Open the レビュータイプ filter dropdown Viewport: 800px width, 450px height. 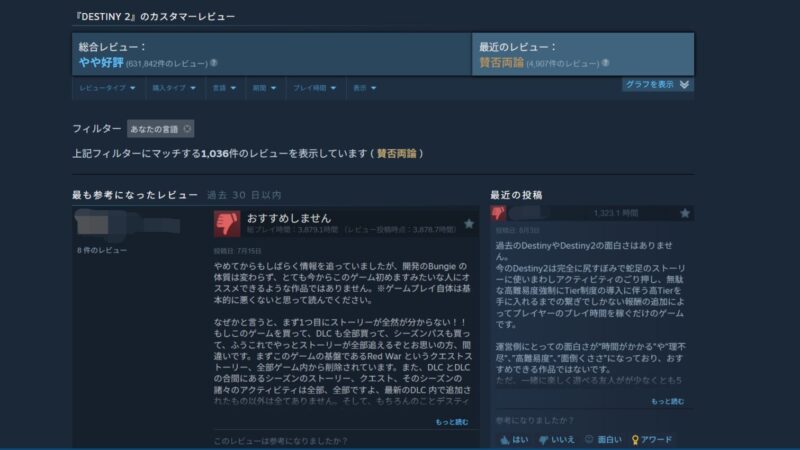click(x=107, y=88)
